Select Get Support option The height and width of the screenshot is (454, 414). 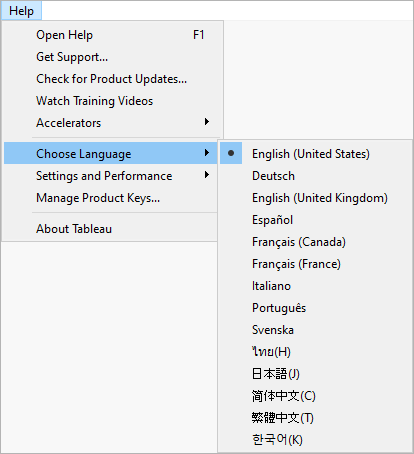coord(110,57)
